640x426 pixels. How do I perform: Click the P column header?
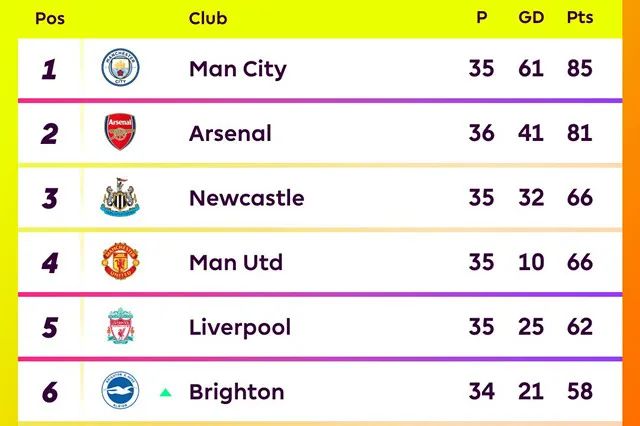click(482, 18)
